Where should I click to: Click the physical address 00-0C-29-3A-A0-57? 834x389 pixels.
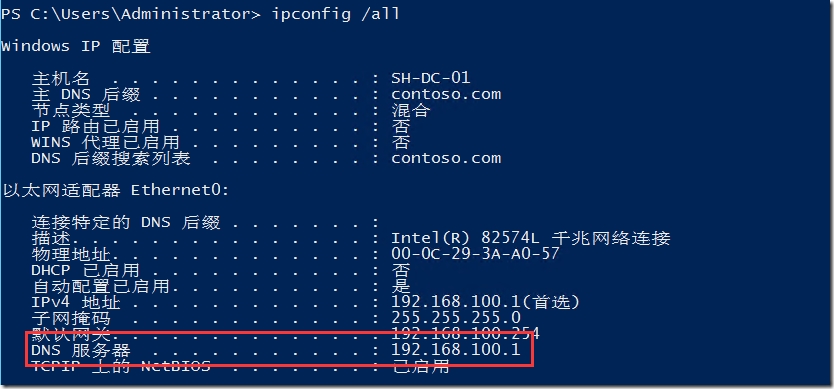coord(476,253)
